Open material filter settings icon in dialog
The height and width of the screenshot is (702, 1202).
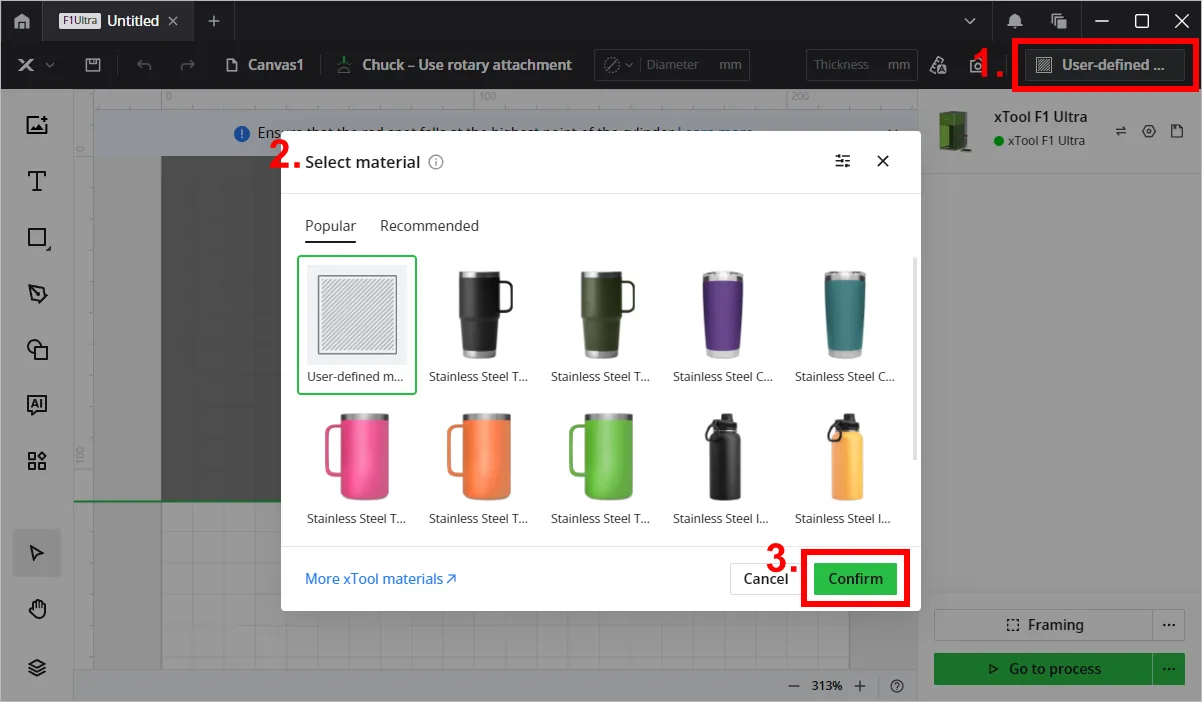point(843,161)
